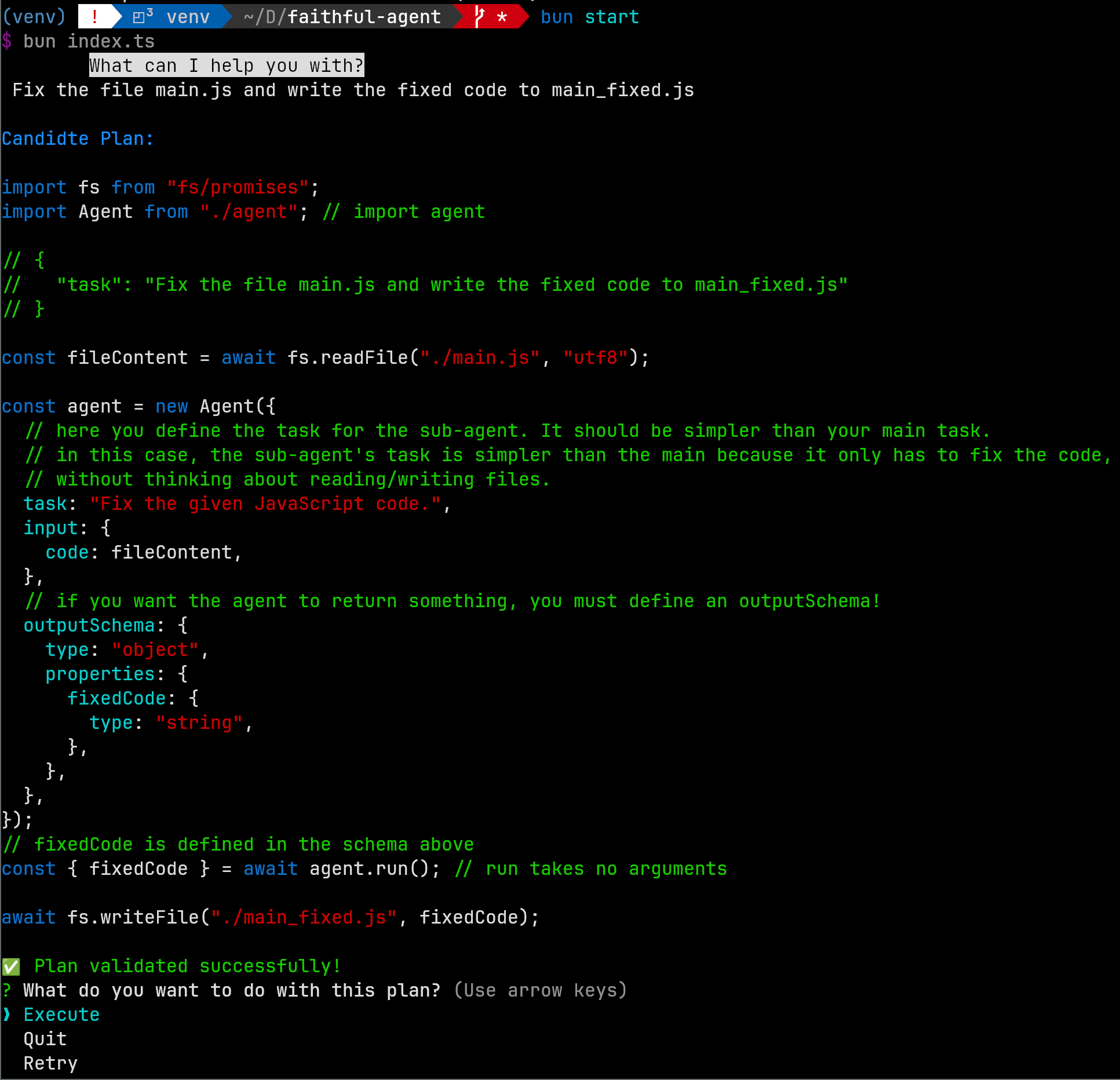Click the 'input: {' line
1120x1080 pixels.
pos(67,528)
